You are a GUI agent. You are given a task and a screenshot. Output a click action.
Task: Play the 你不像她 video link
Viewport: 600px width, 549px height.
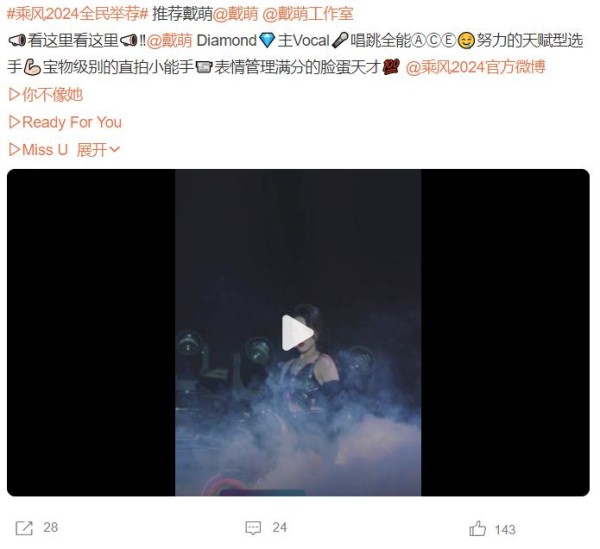[x=46, y=94]
